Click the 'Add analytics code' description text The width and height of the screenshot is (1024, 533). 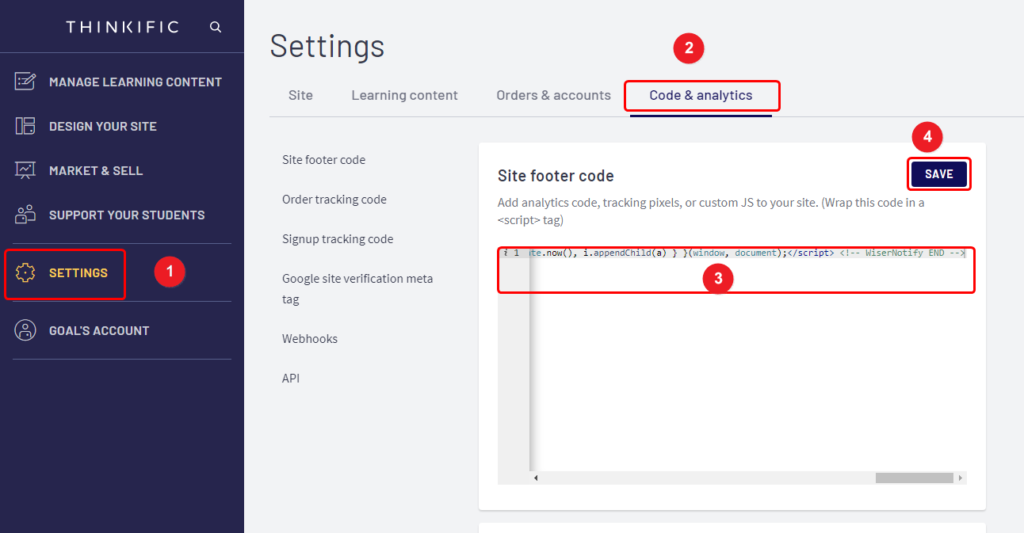(x=711, y=211)
